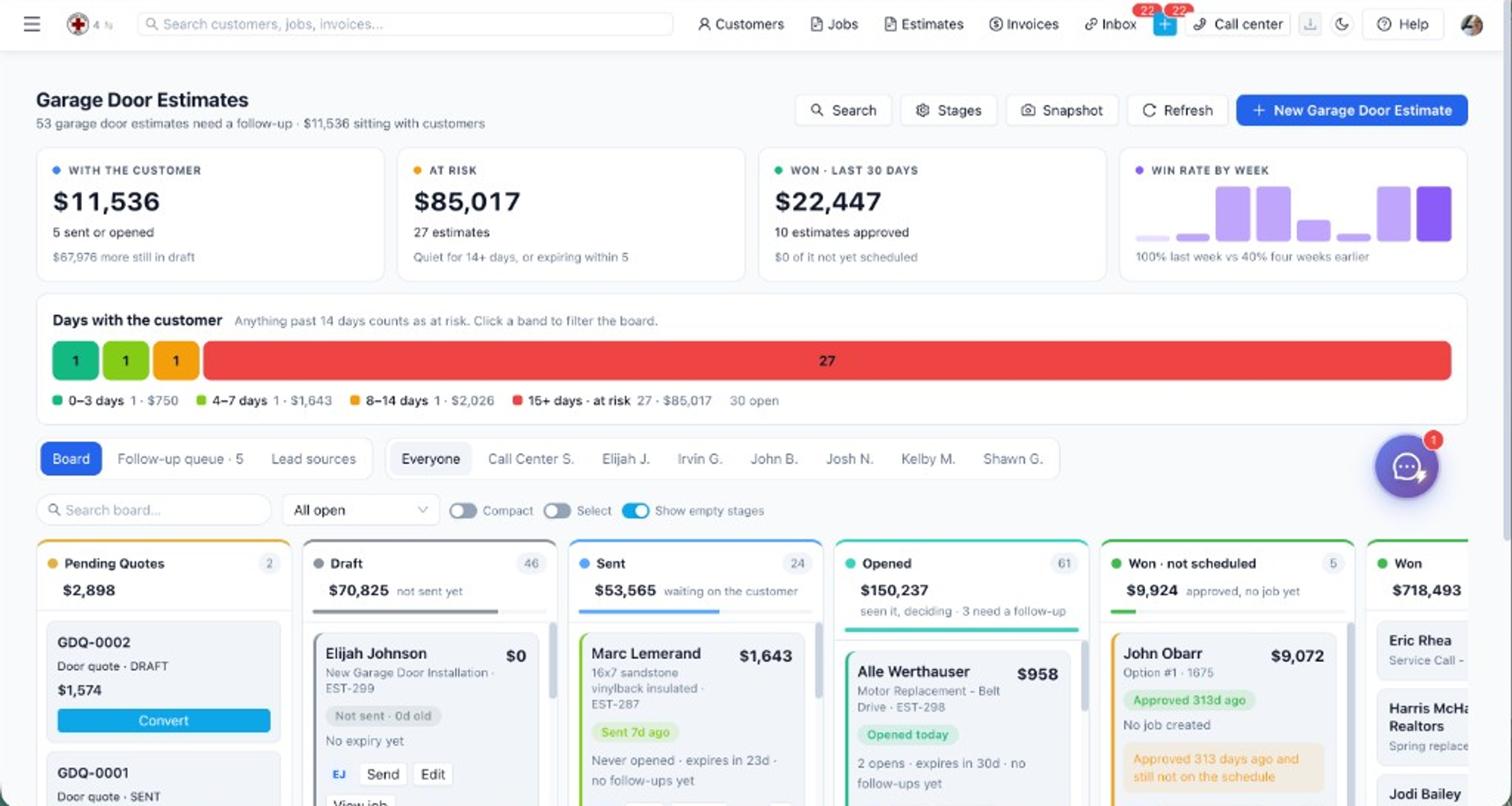Switch to the Follow-up queue tab
1512x806 pixels.
click(180, 459)
